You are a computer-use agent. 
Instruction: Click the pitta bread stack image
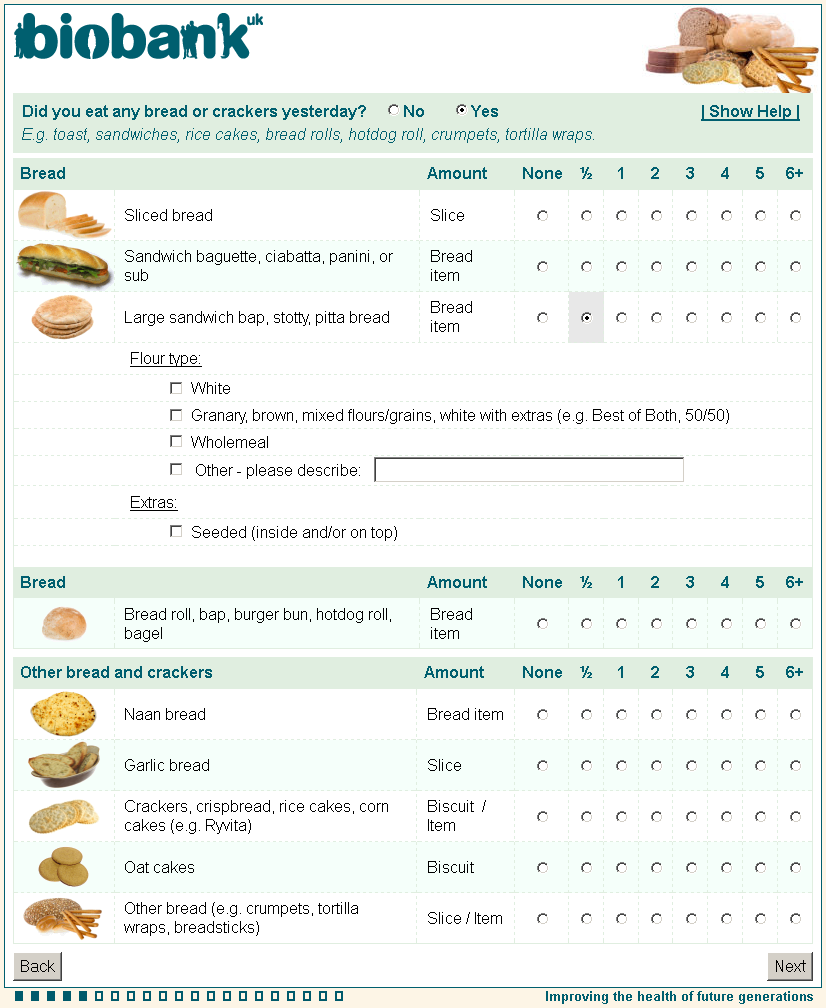63,317
